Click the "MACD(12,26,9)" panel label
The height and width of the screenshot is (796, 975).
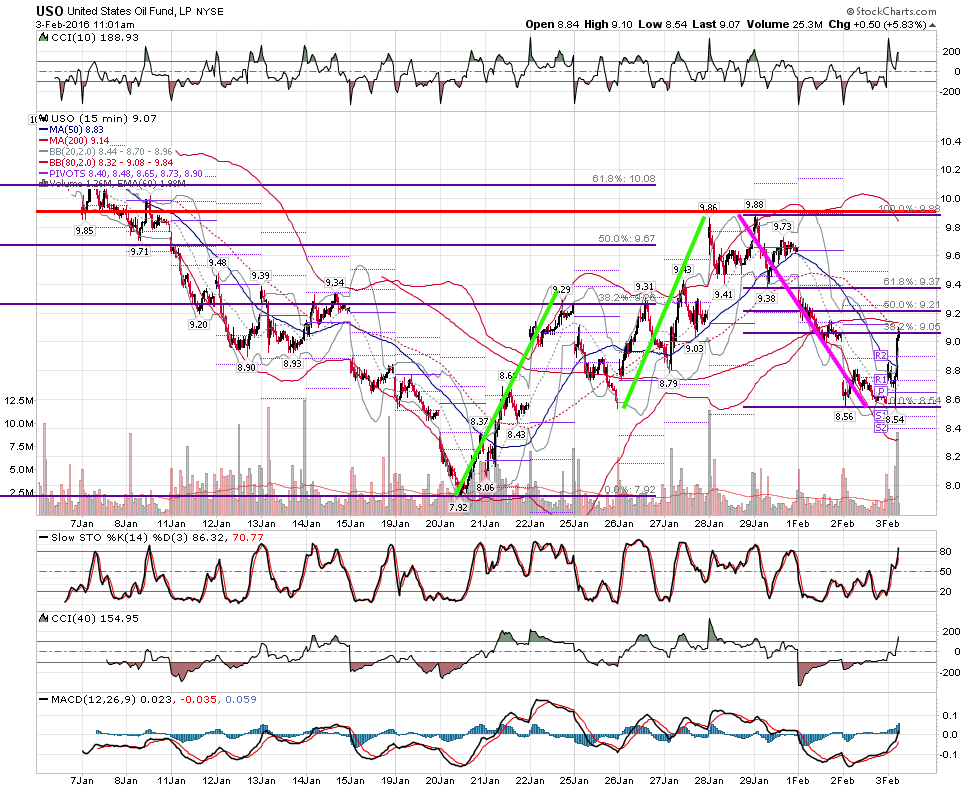pyautogui.click(x=93, y=699)
